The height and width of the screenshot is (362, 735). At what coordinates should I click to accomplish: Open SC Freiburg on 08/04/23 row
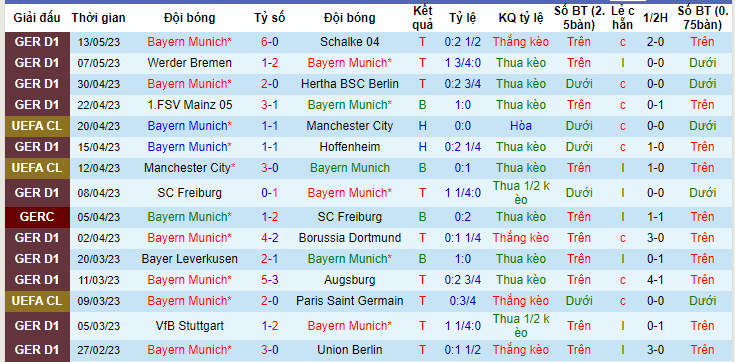189,193
